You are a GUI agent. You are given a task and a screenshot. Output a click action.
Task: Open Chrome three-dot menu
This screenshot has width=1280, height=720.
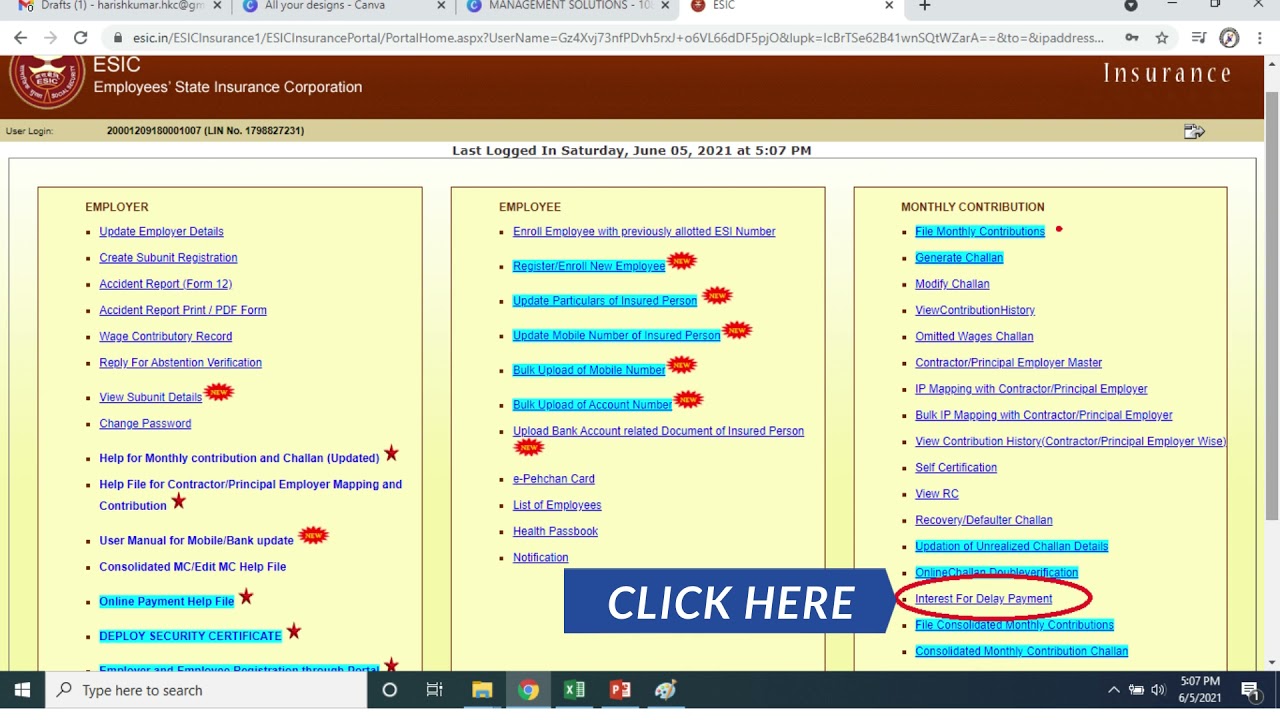(x=1259, y=38)
